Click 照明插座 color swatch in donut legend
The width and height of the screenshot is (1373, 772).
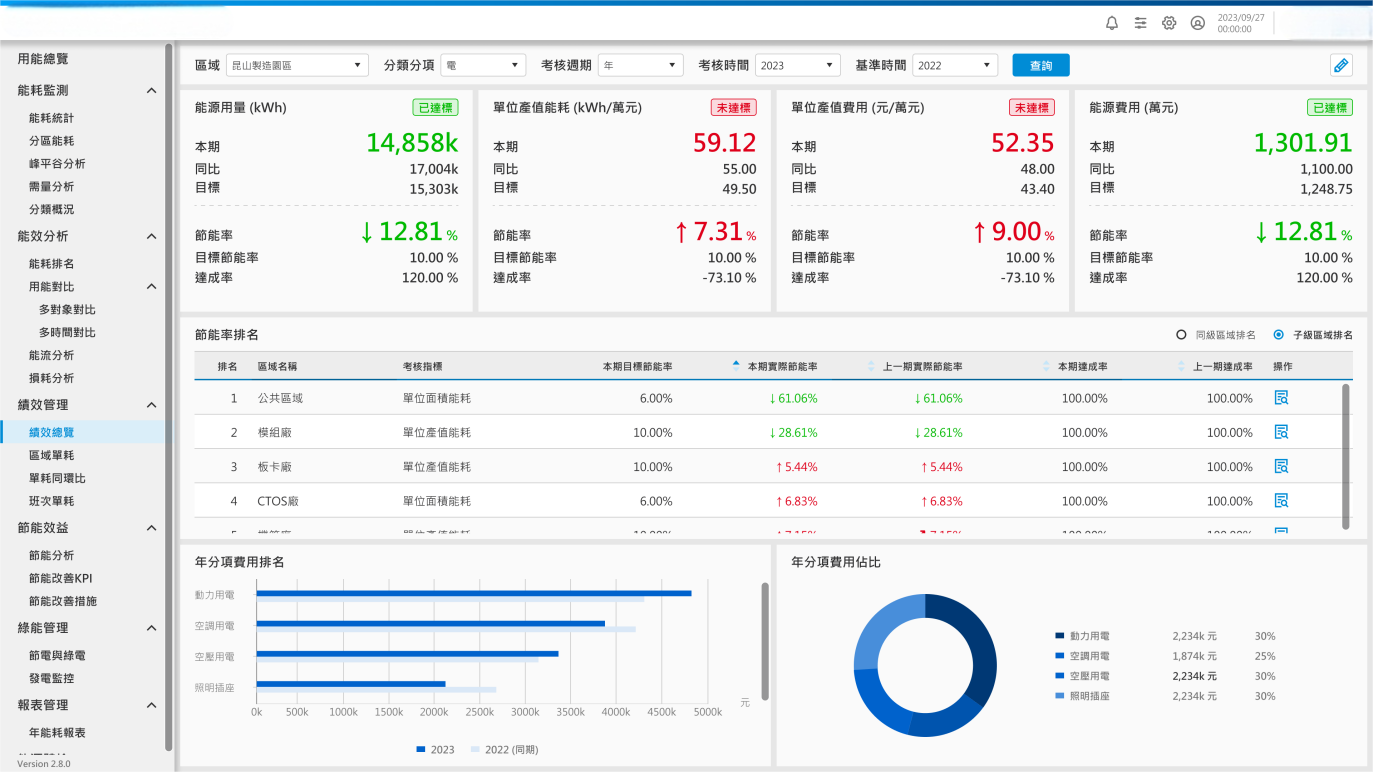(1060, 696)
